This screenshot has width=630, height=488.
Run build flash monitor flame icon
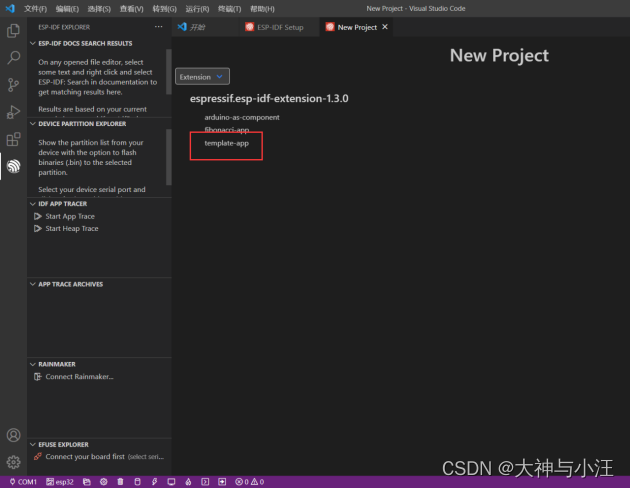pos(188,482)
